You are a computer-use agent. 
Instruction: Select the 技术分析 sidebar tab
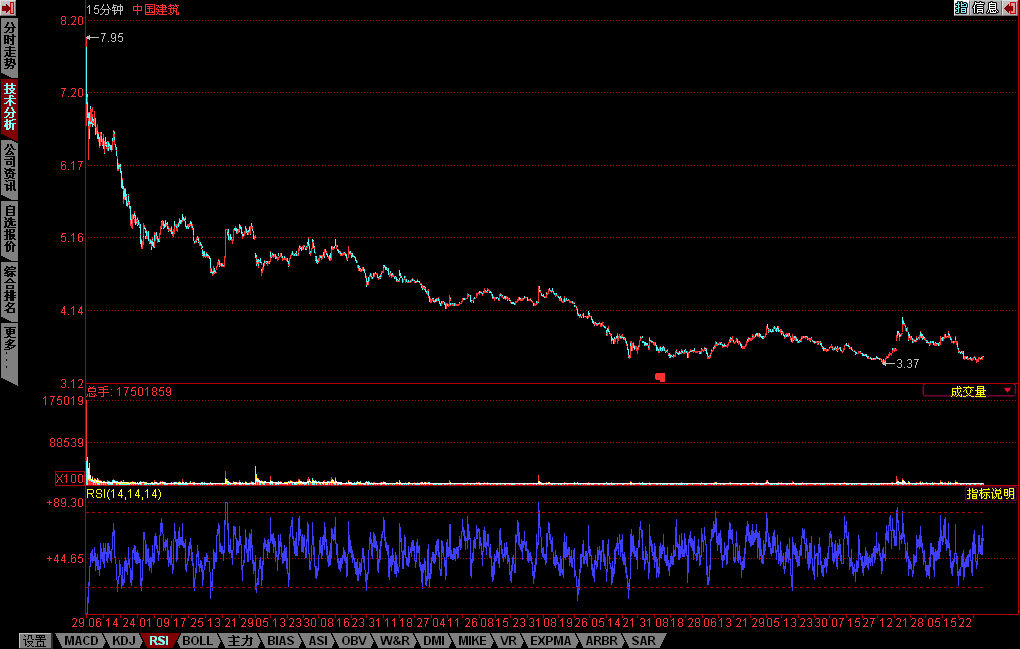[x=9, y=107]
